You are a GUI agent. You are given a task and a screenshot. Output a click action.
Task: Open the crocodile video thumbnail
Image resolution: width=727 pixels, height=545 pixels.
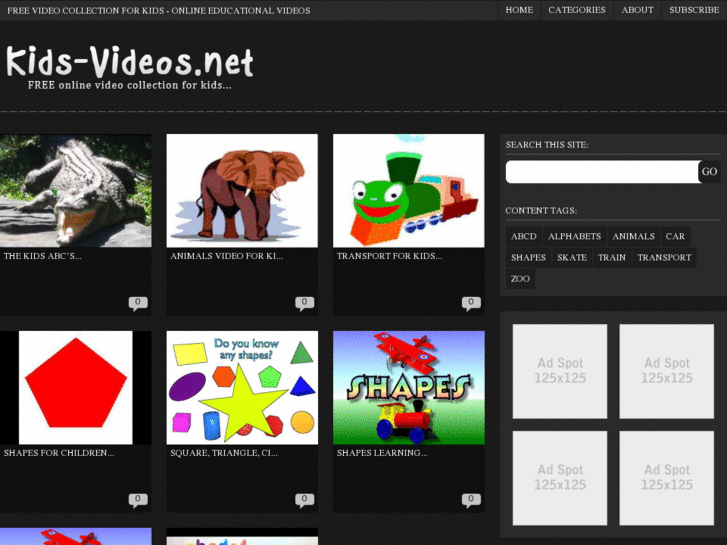click(76, 191)
